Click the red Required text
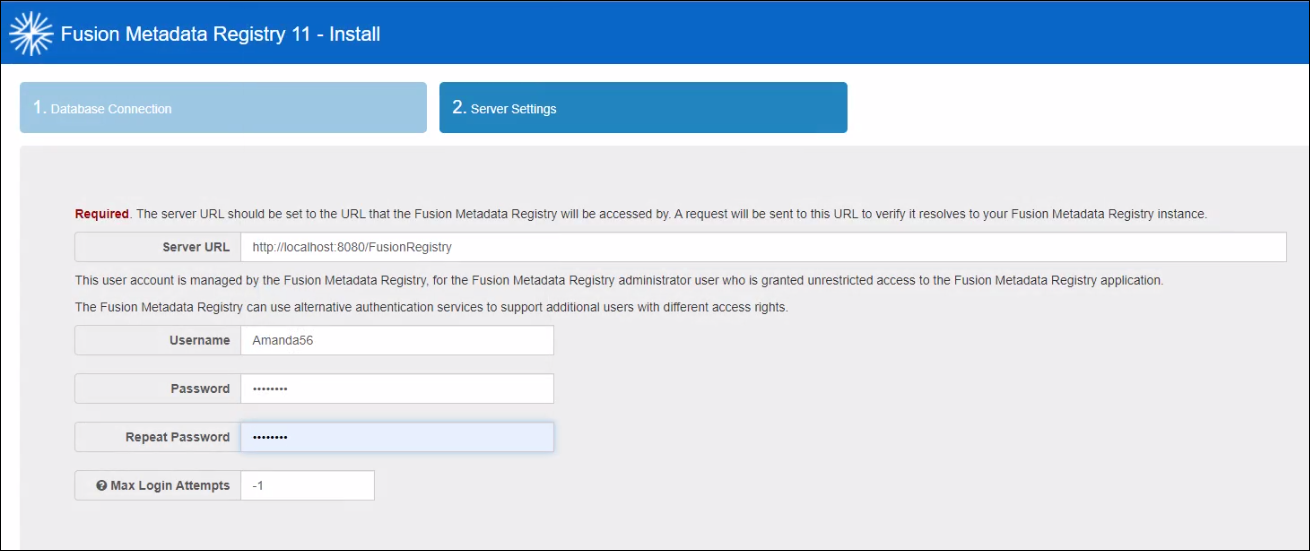 [102, 214]
